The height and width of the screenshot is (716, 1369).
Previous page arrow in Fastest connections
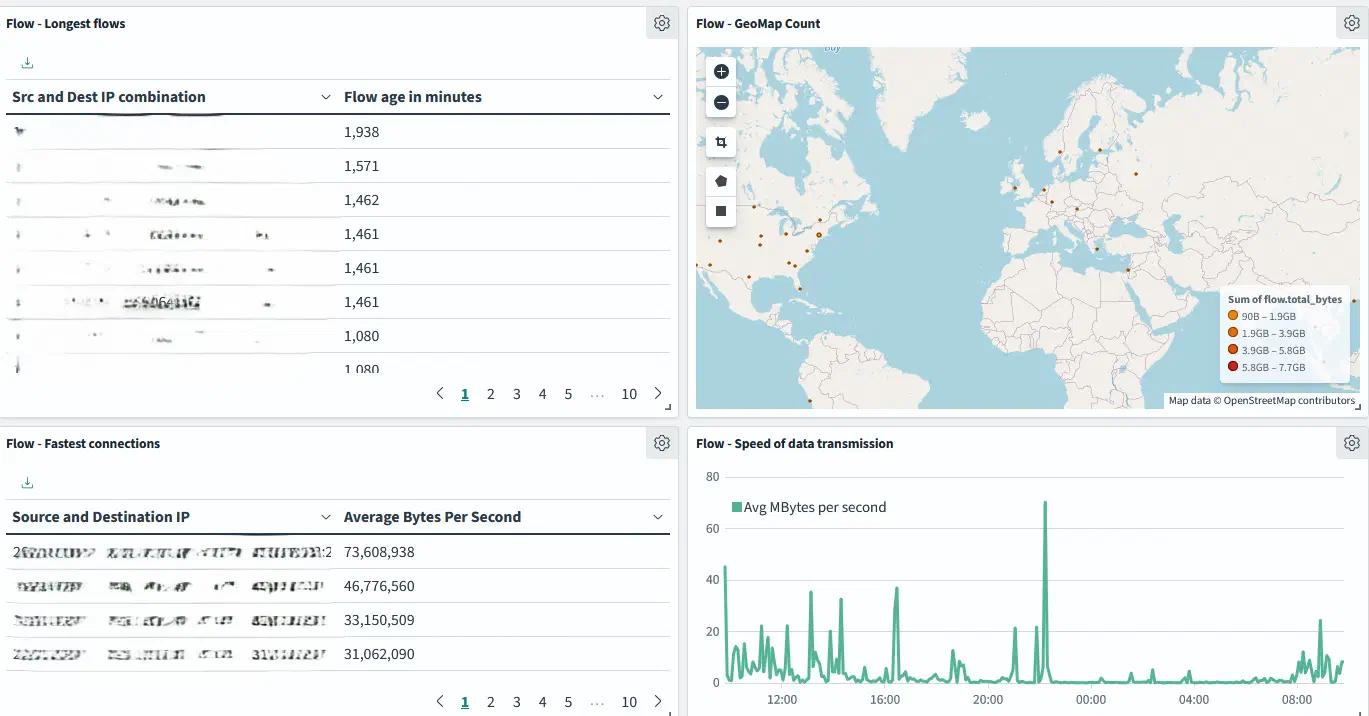tap(440, 702)
